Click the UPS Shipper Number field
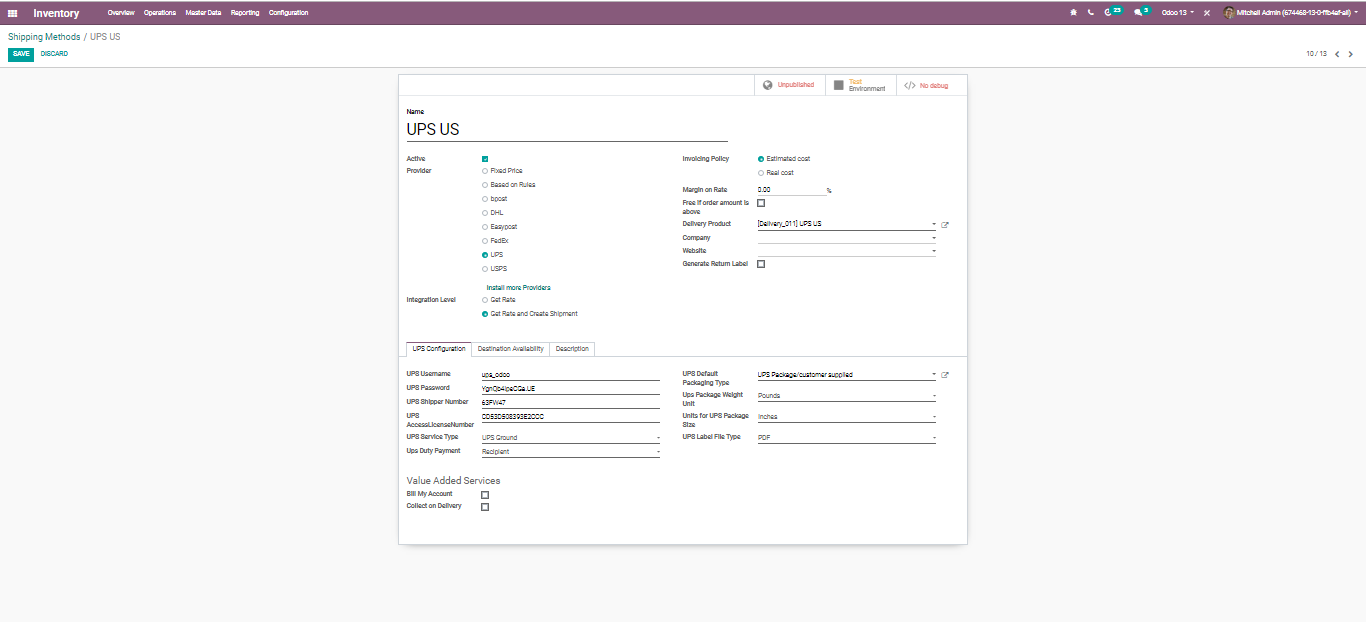 pyautogui.click(x=571, y=402)
